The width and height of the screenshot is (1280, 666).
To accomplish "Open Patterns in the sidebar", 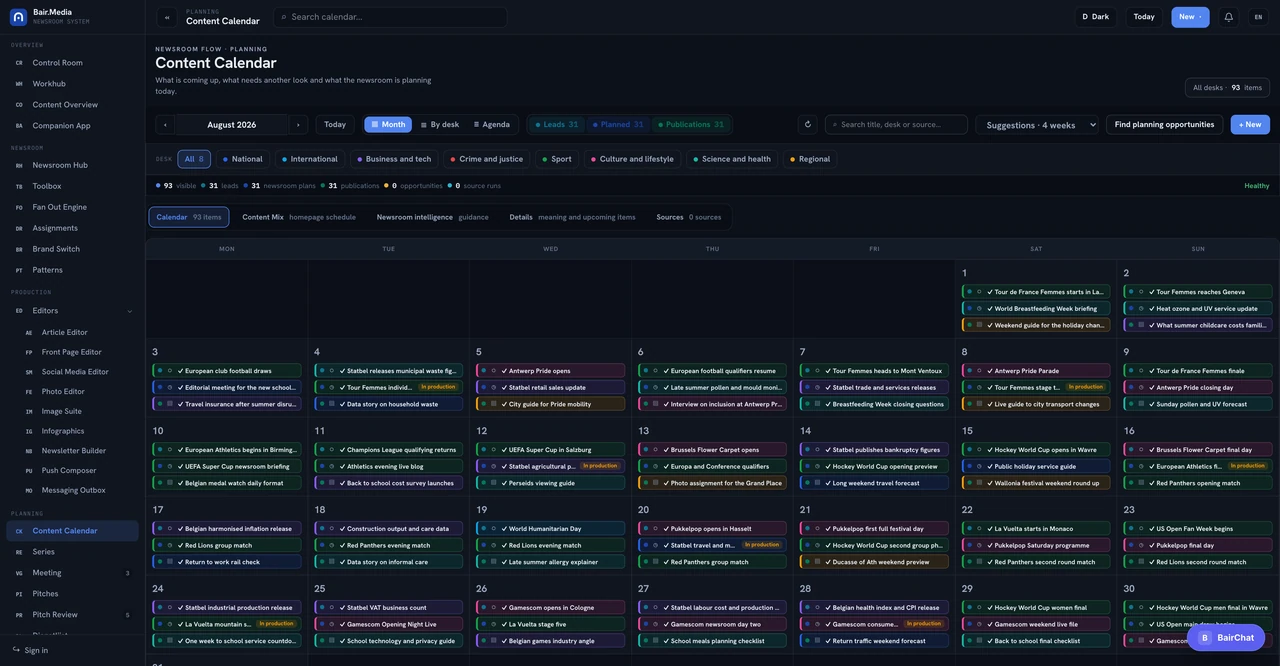I will click(x=72, y=270).
